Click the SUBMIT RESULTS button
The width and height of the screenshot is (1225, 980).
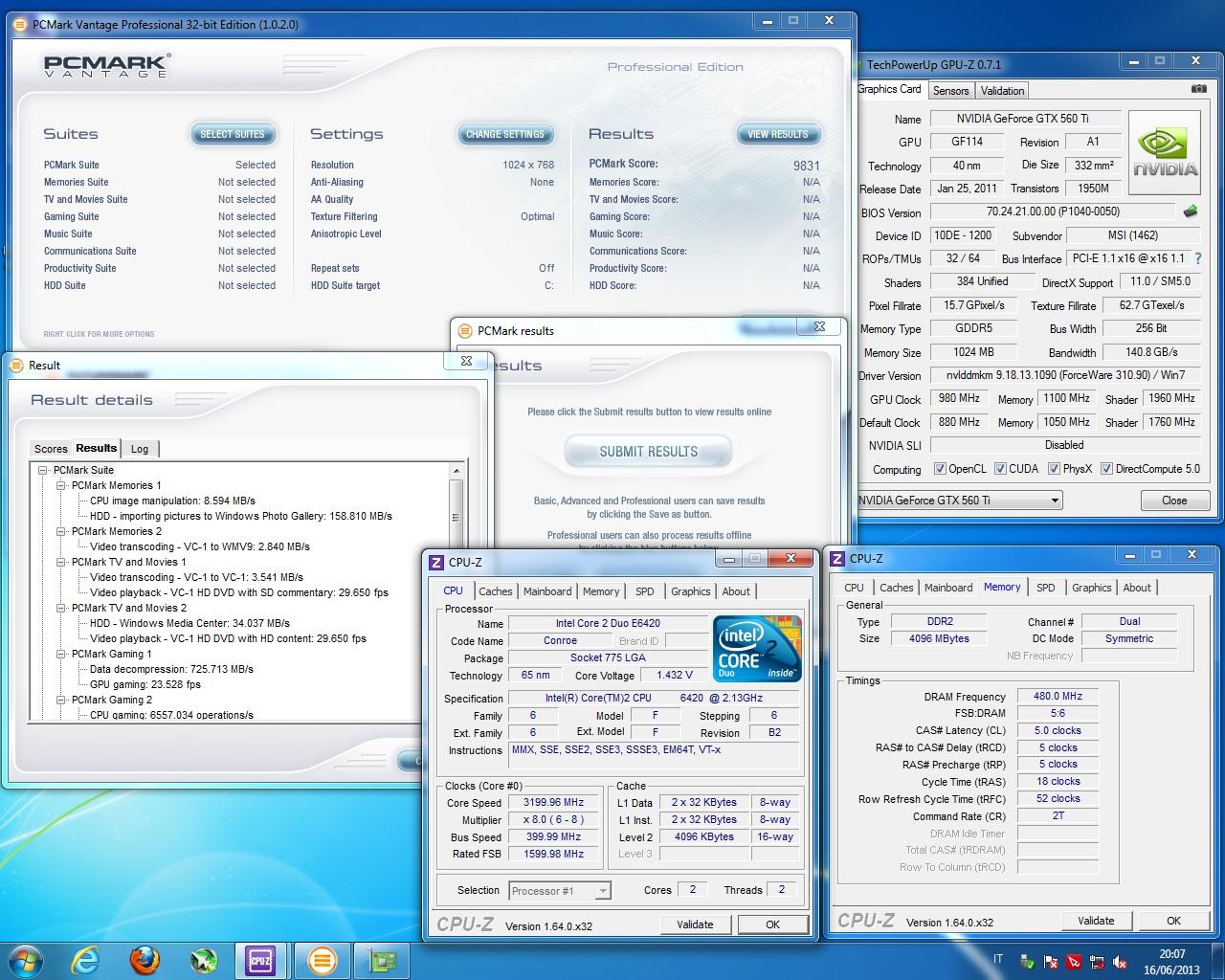click(648, 452)
